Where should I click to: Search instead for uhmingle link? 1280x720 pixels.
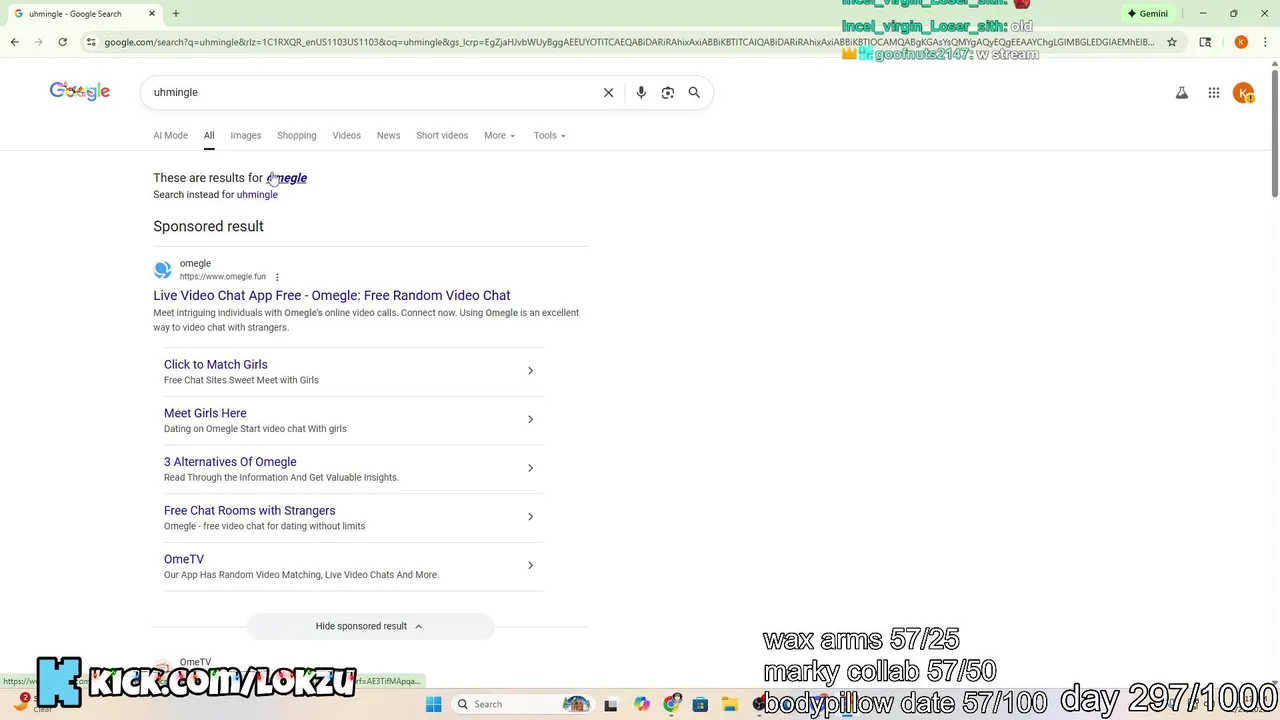point(257,195)
